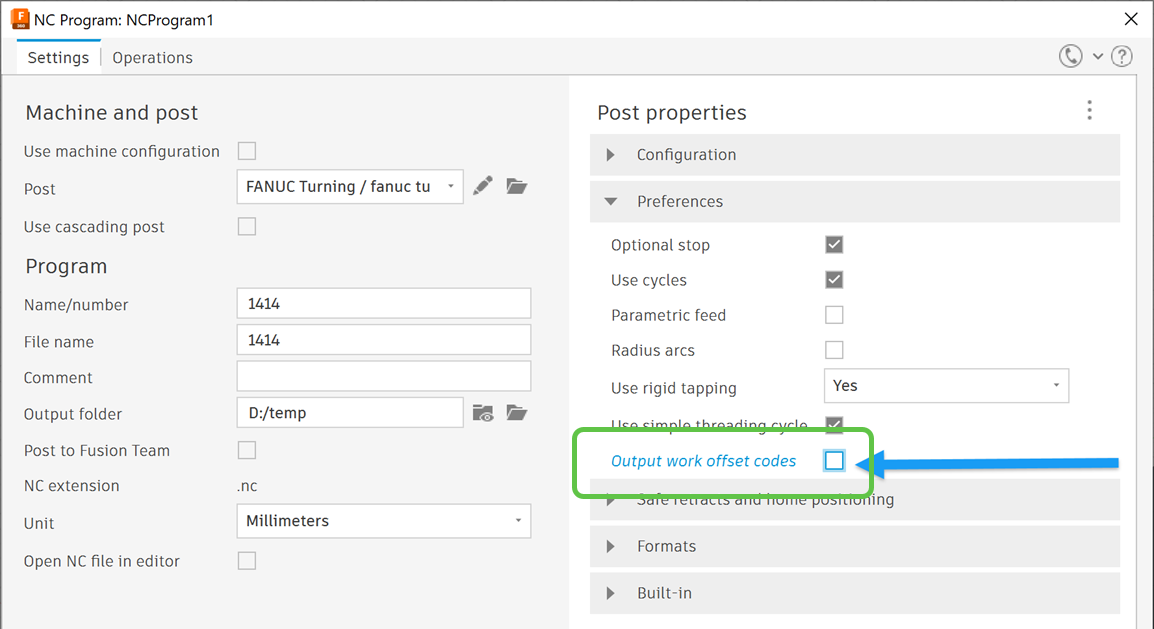Browse for output folder via folder icon
The width and height of the screenshot is (1154, 629).
point(516,413)
